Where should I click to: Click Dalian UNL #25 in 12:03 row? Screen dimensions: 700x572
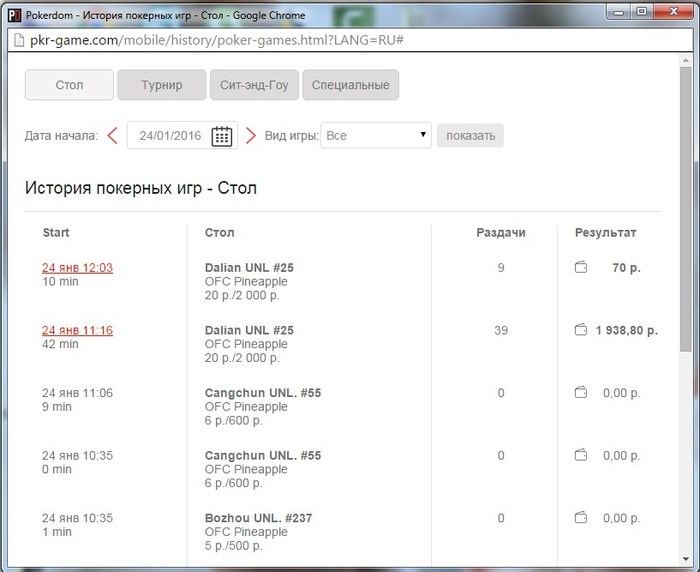pos(249,267)
